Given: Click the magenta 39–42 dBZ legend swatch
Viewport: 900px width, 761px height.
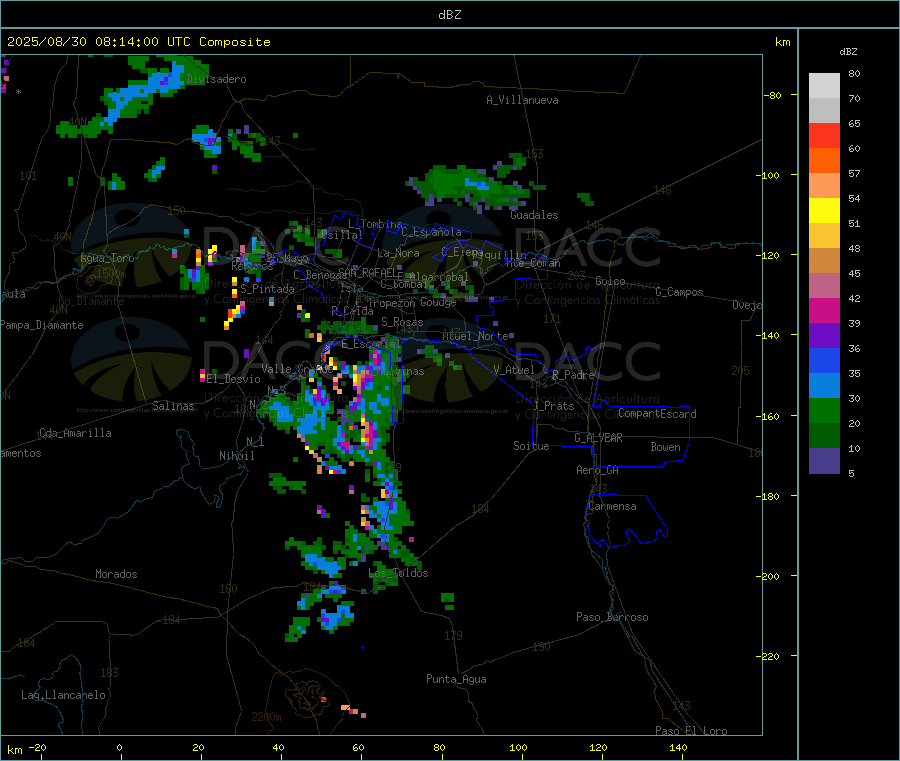Looking at the screenshot, I should click(824, 310).
